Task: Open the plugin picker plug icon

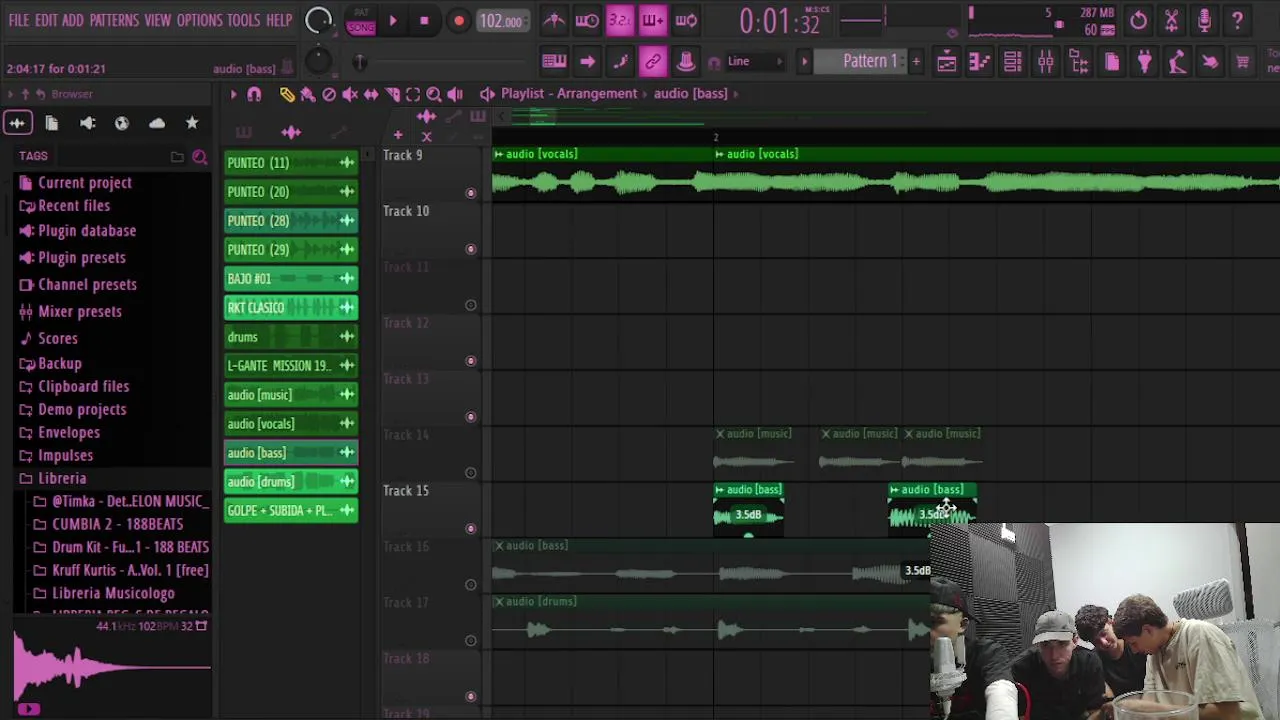Action: point(1144,63)
